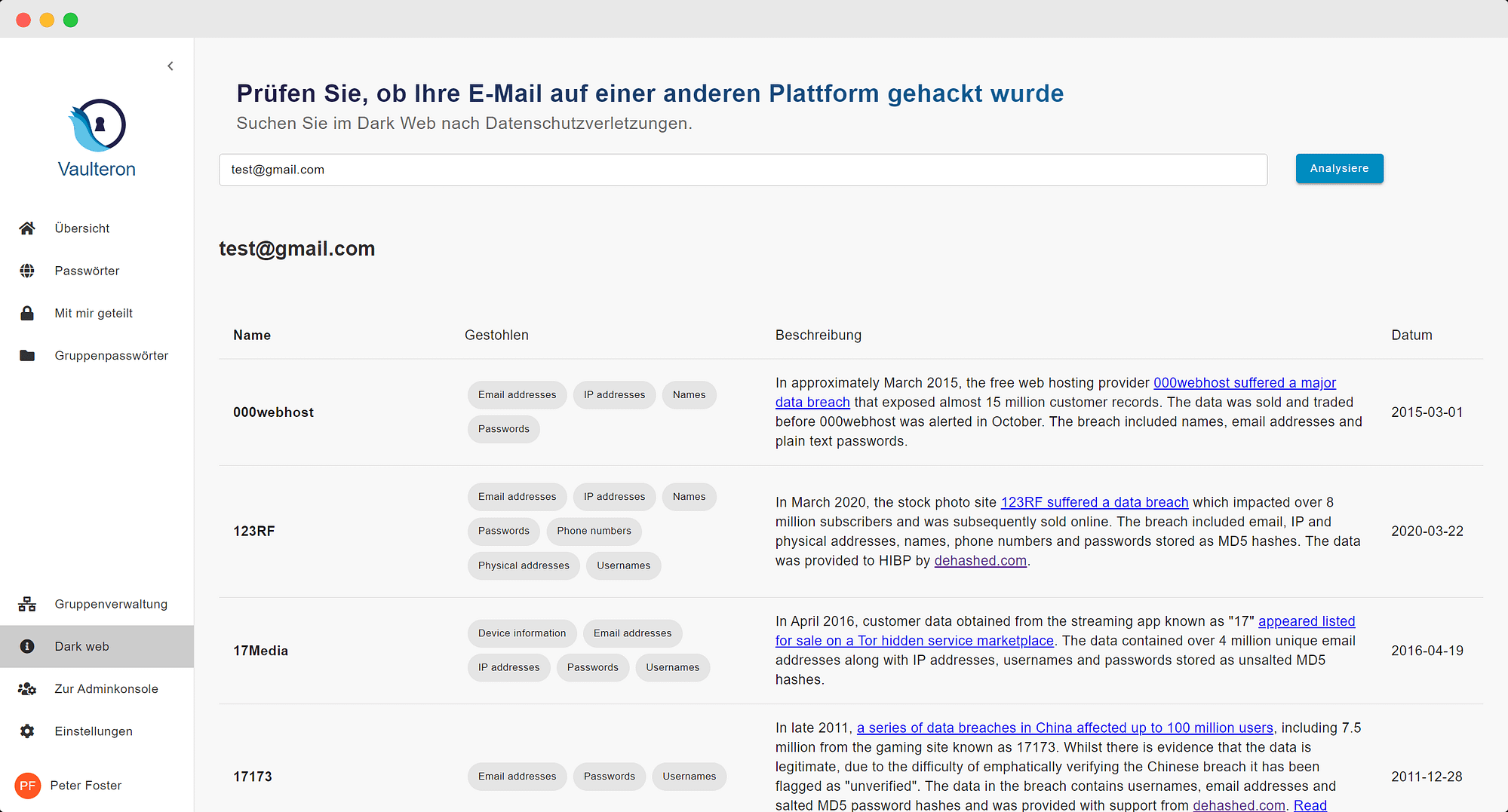
Task: Open Gruppenverwaltung
Action: pyautogui.click(x=97, y=604)
